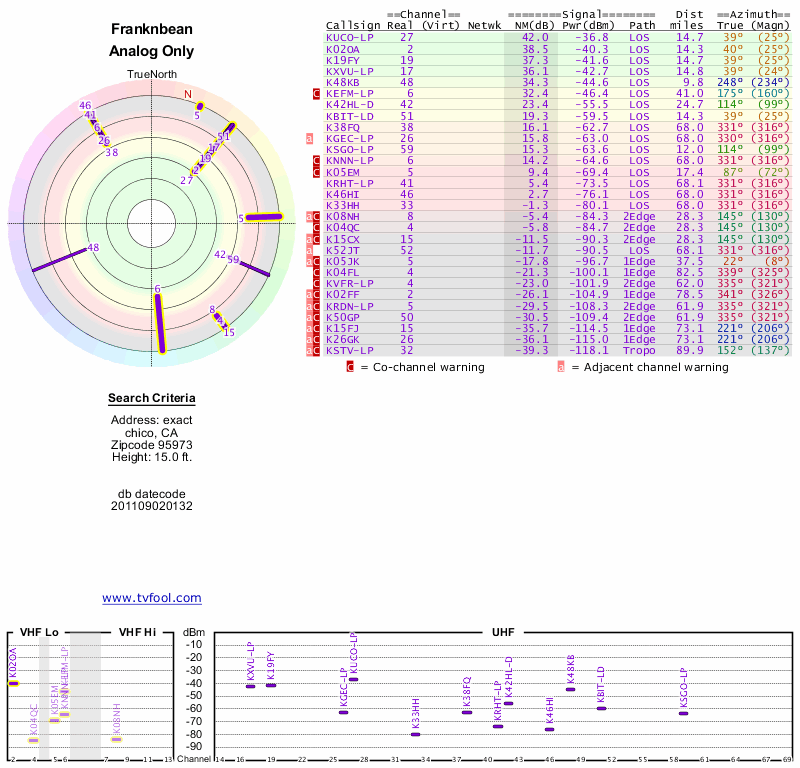800x768 pixels.
Task: Click the K19FY marker in UHF chart
Action: [x=271, y=685]
